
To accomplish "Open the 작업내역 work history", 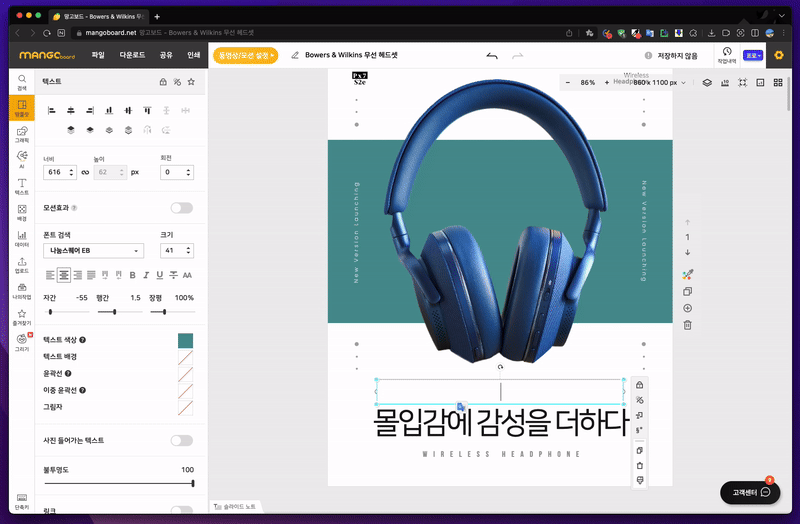I will (x=727, y=55).
